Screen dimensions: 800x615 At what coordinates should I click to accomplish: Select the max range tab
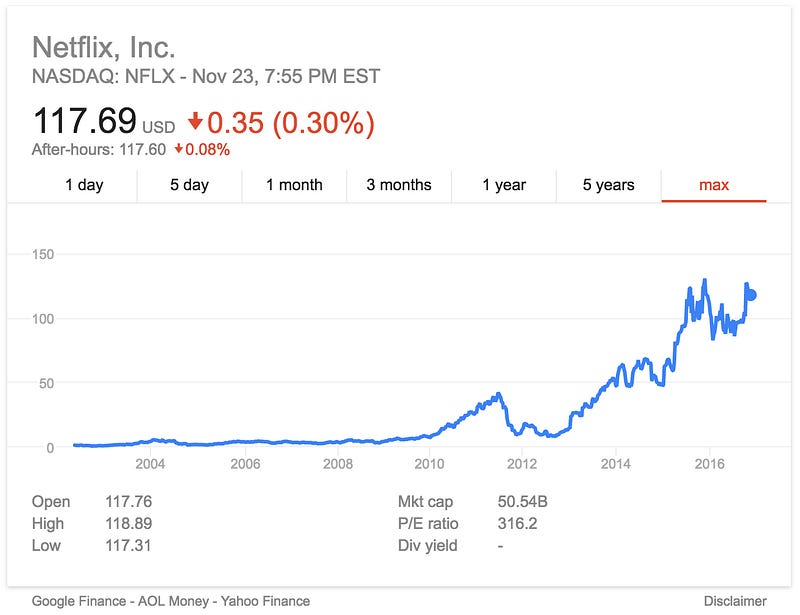tap(714, 185)
